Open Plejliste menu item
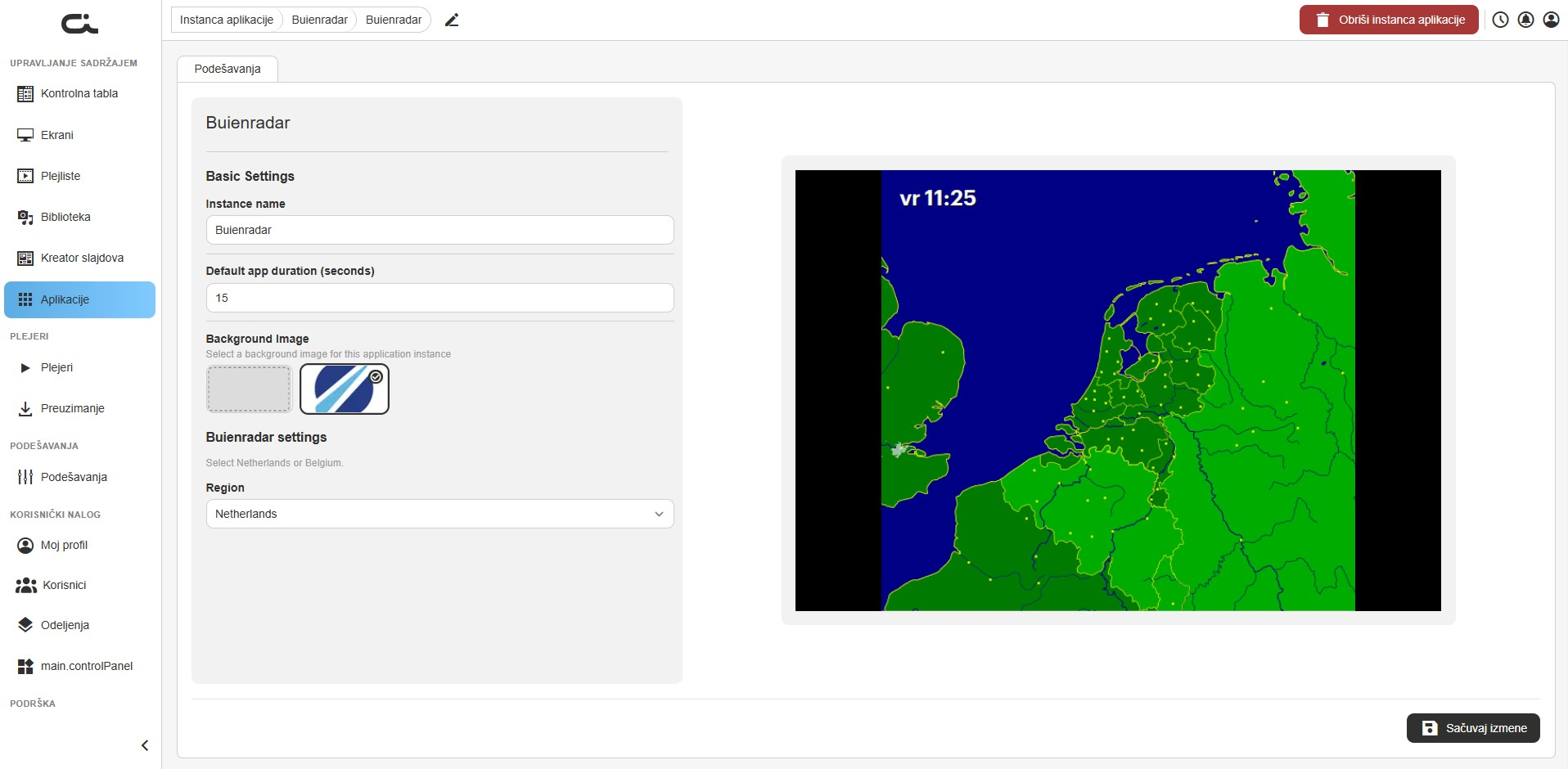1568x769 pixels. click(x=79, y=176)
